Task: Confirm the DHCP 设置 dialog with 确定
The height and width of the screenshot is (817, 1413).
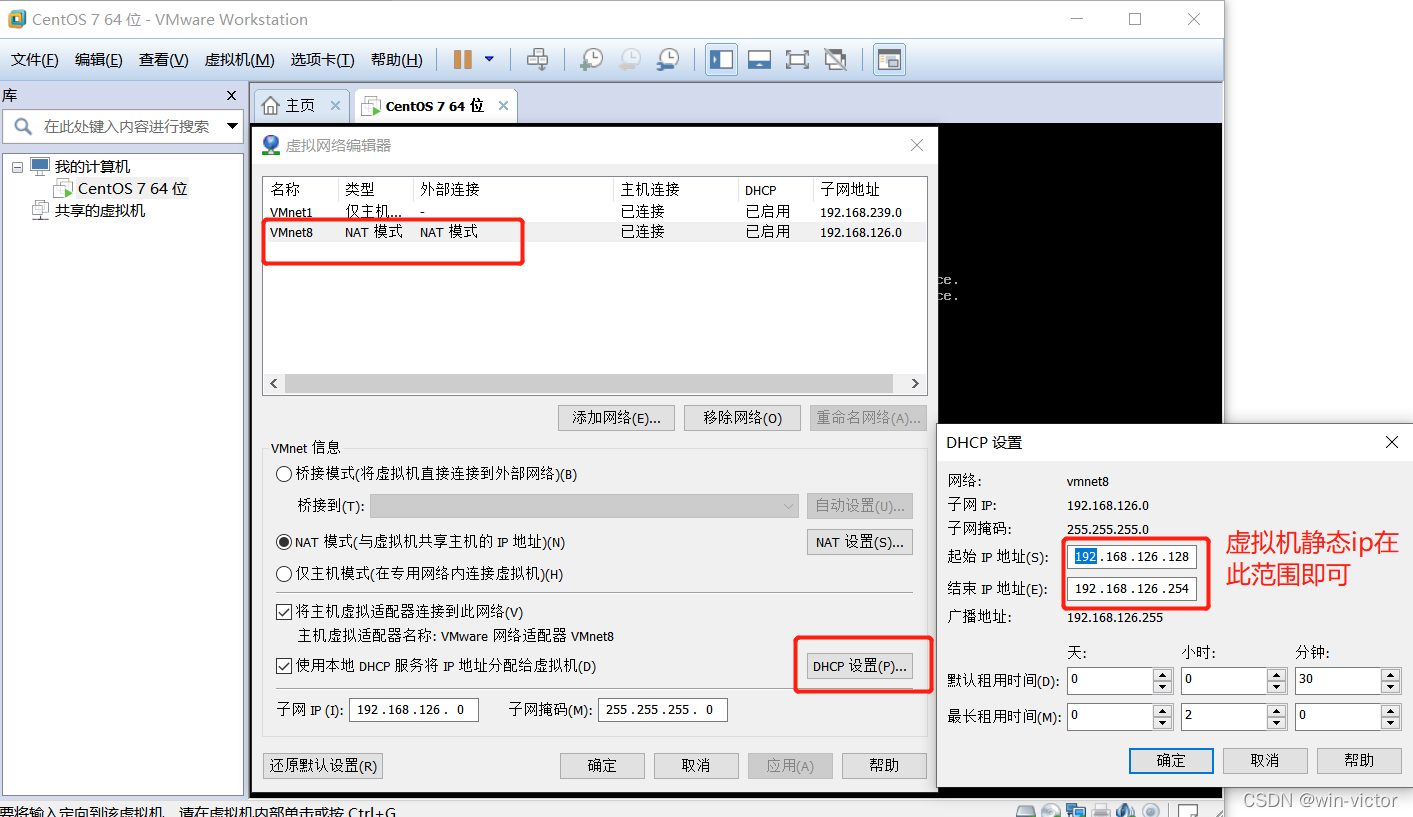Action: click(x=1171, y=761)
